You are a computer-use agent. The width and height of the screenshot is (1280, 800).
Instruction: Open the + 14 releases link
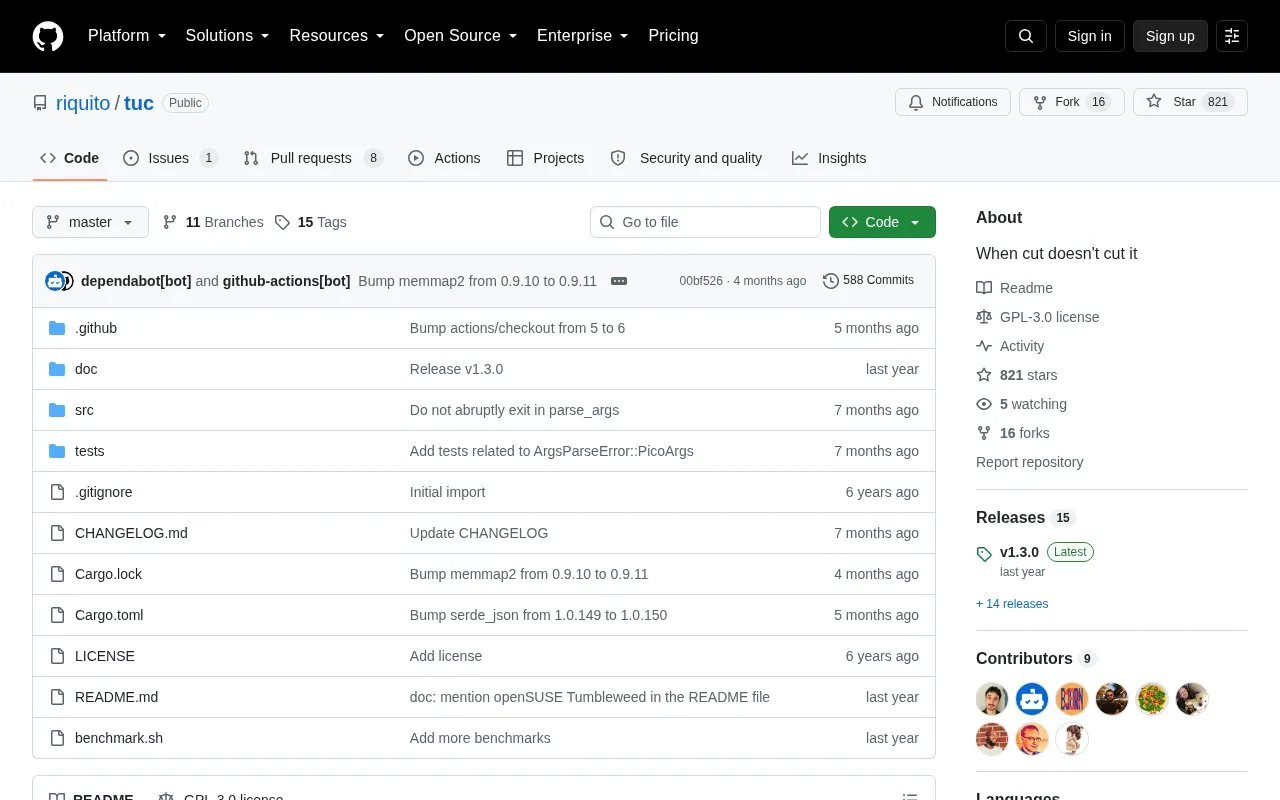(x=1012, y=604)
